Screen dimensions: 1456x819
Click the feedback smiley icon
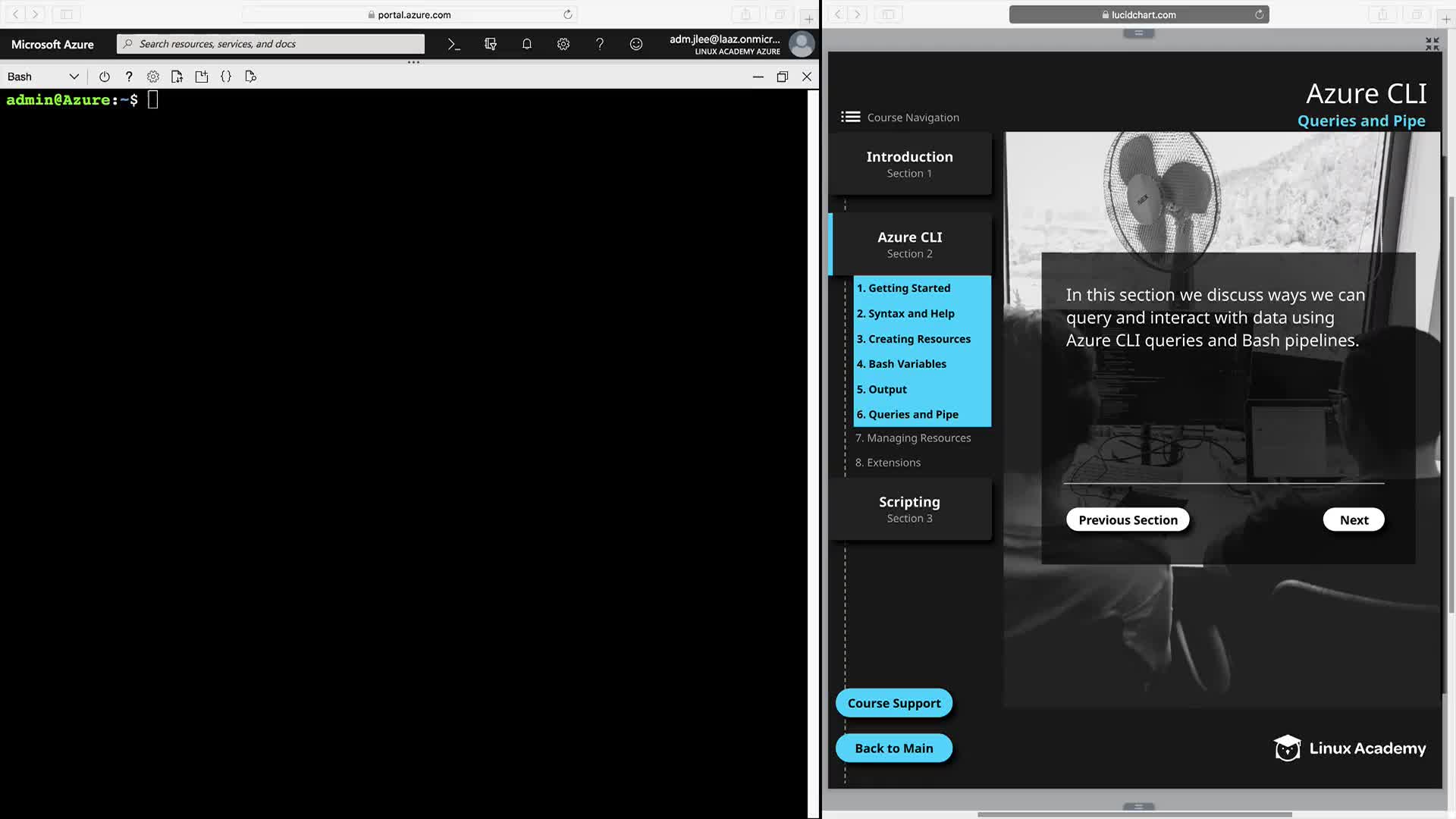635,44
